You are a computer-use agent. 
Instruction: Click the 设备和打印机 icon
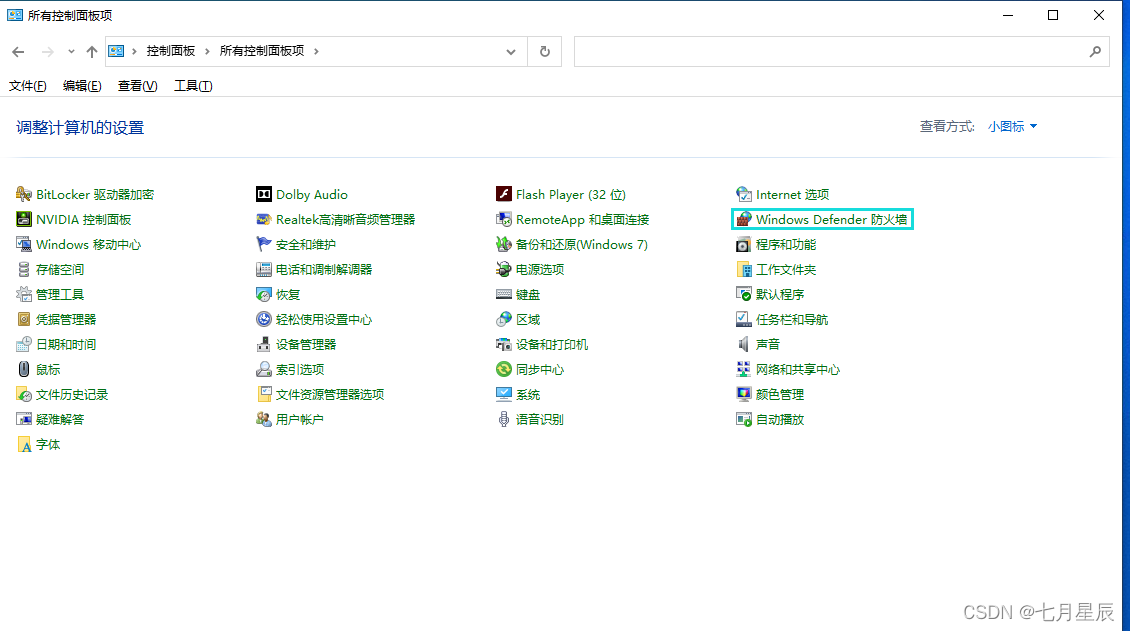tap(504, 344)
